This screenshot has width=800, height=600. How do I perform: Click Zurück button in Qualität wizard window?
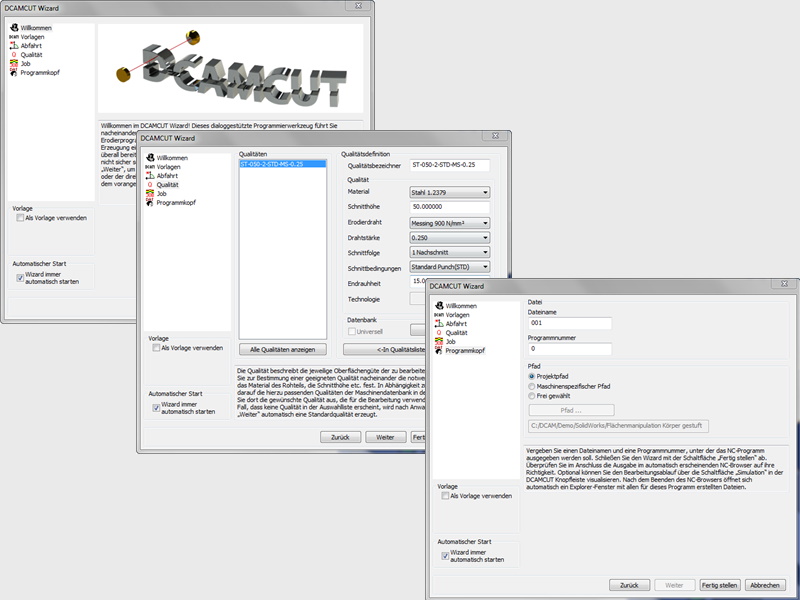pos(340,437)
